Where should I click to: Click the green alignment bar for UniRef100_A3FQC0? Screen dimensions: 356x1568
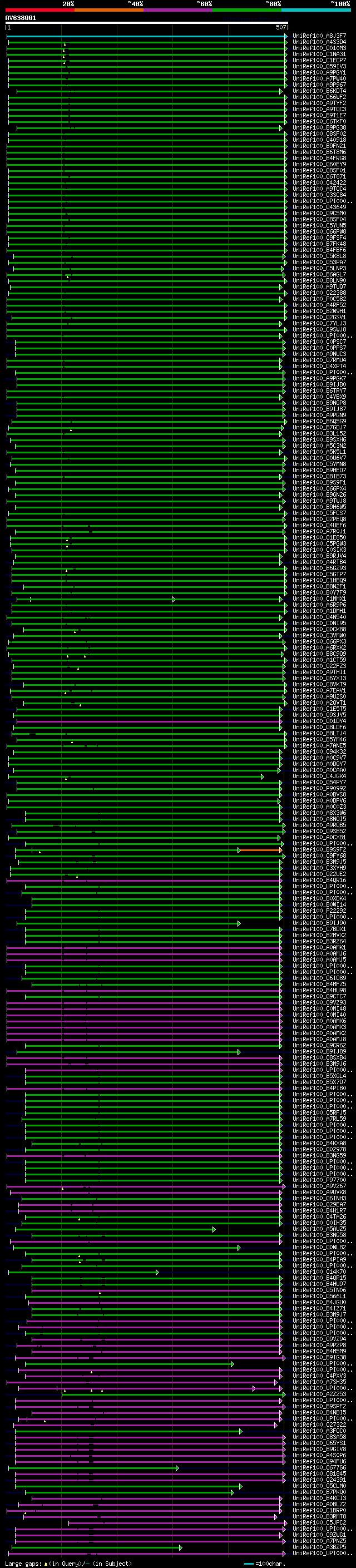click(128, 1432)
